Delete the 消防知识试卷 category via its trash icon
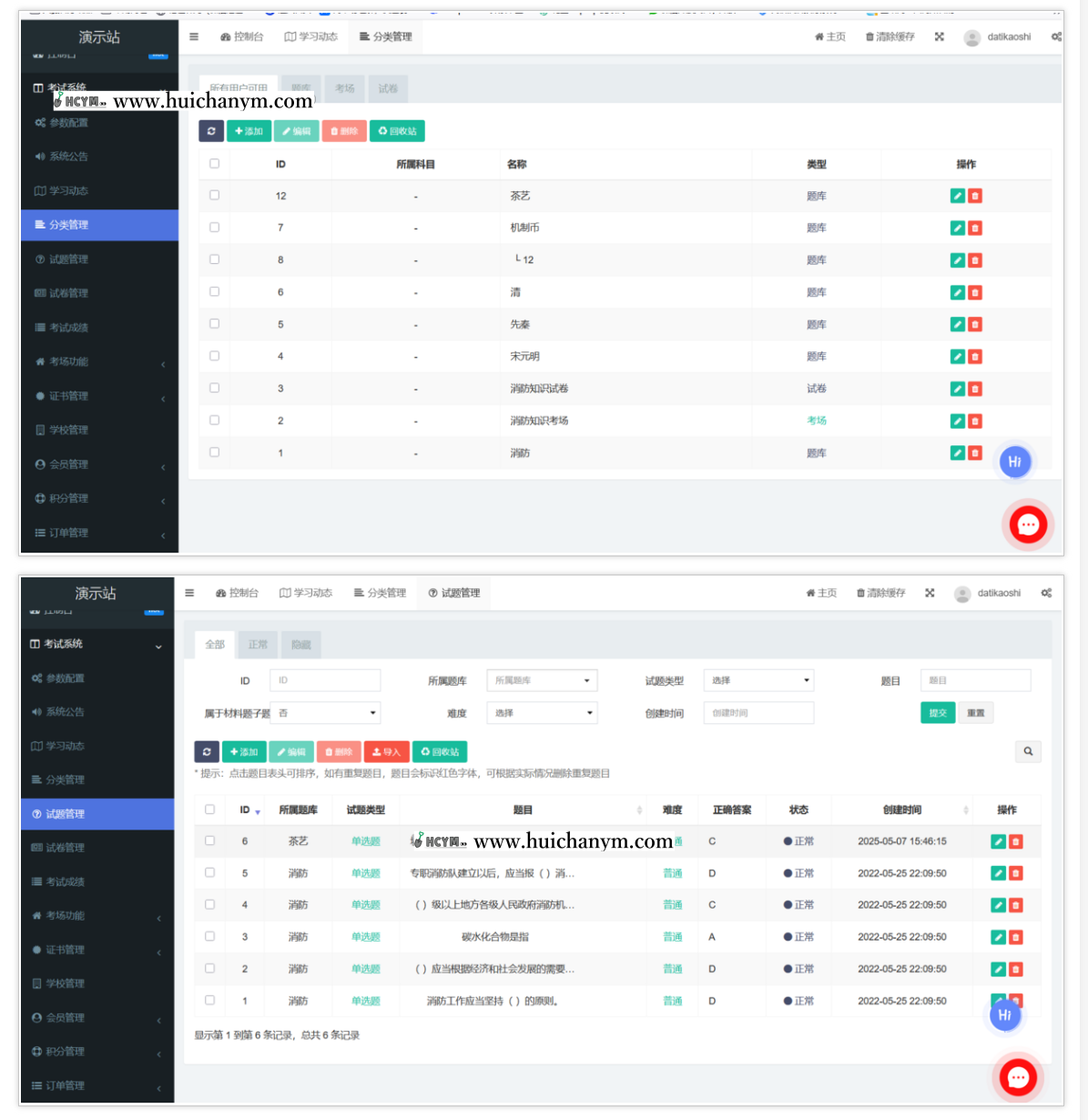The image size is (1088, 1120). point(975,389)
